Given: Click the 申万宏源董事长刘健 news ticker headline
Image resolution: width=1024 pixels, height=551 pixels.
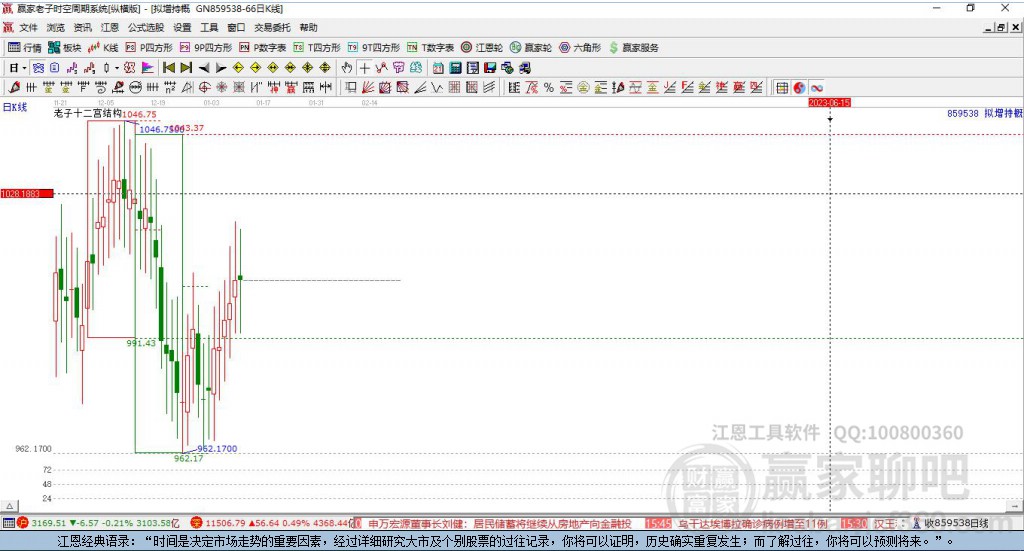Looking at the screenshot, I should tap(500, 523).
